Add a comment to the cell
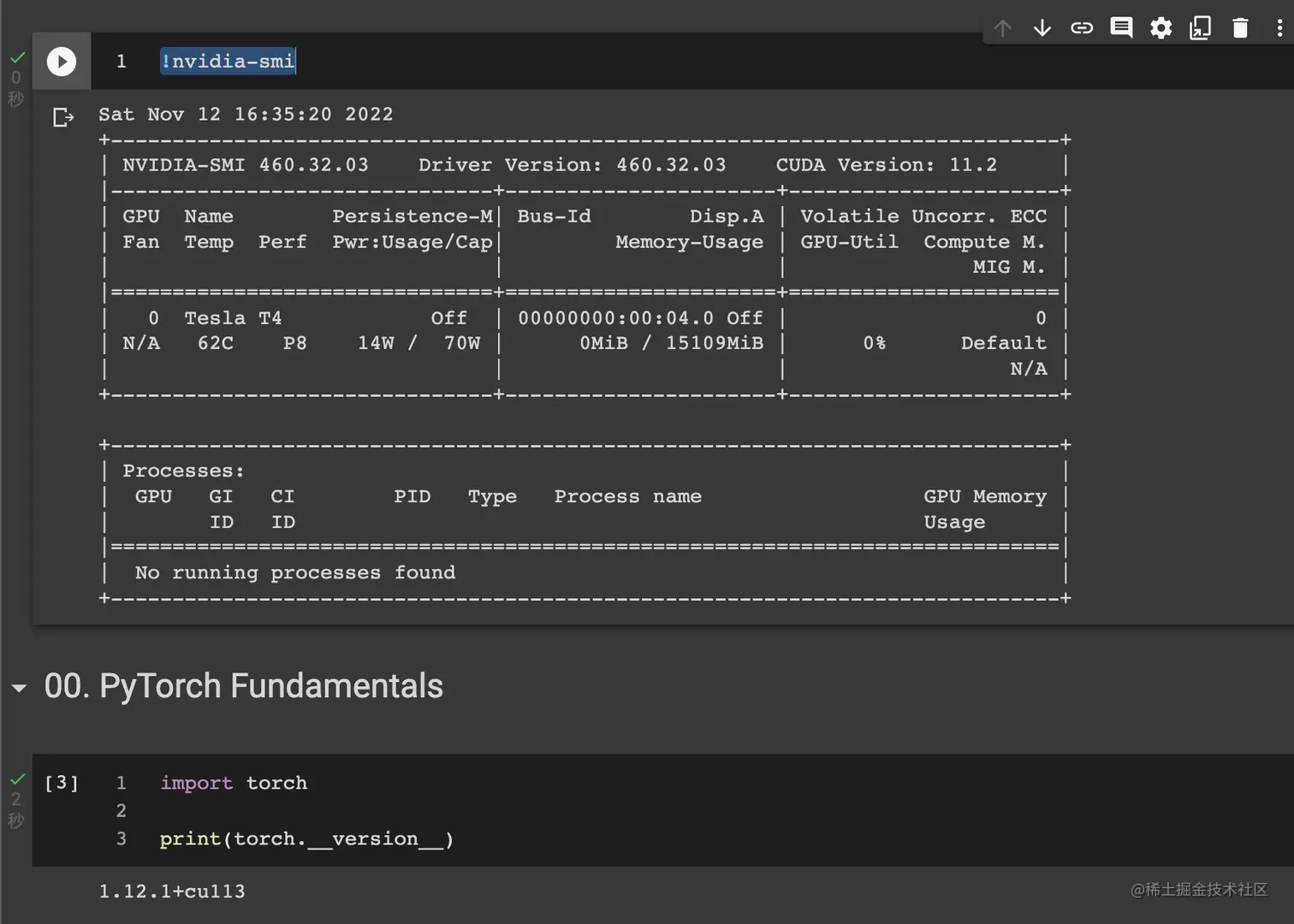The height and width of the screenshot is (924, 1294). click(x=1121, y=28)
